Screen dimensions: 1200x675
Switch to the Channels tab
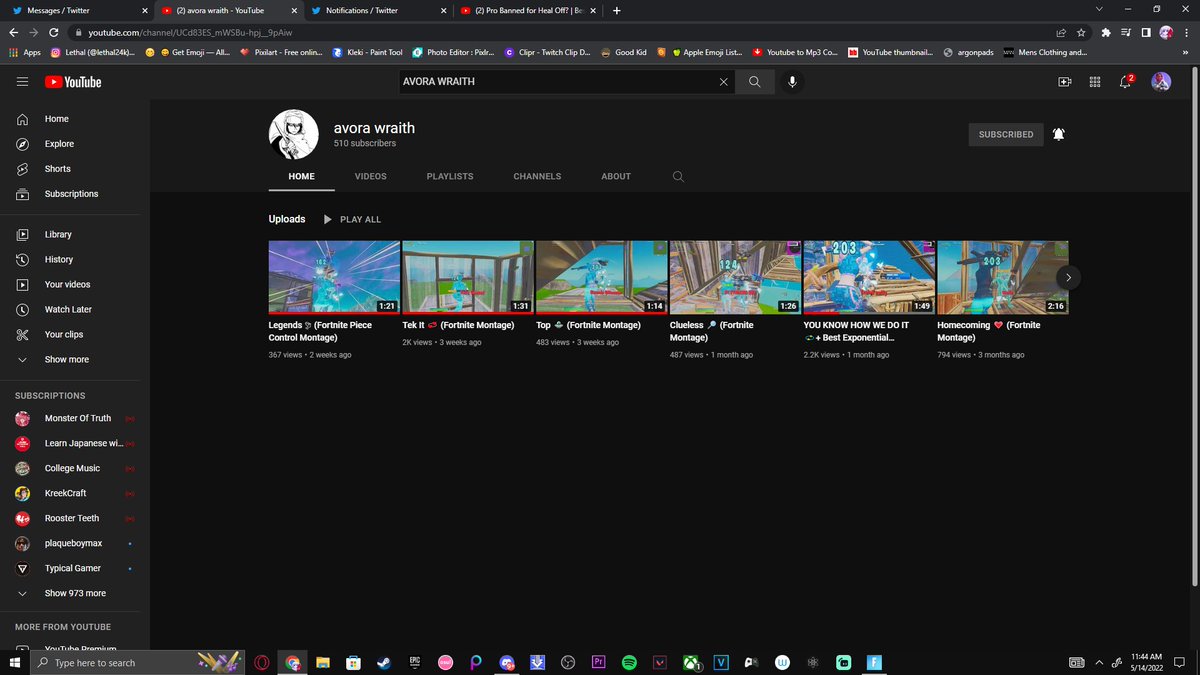[537, 176]
